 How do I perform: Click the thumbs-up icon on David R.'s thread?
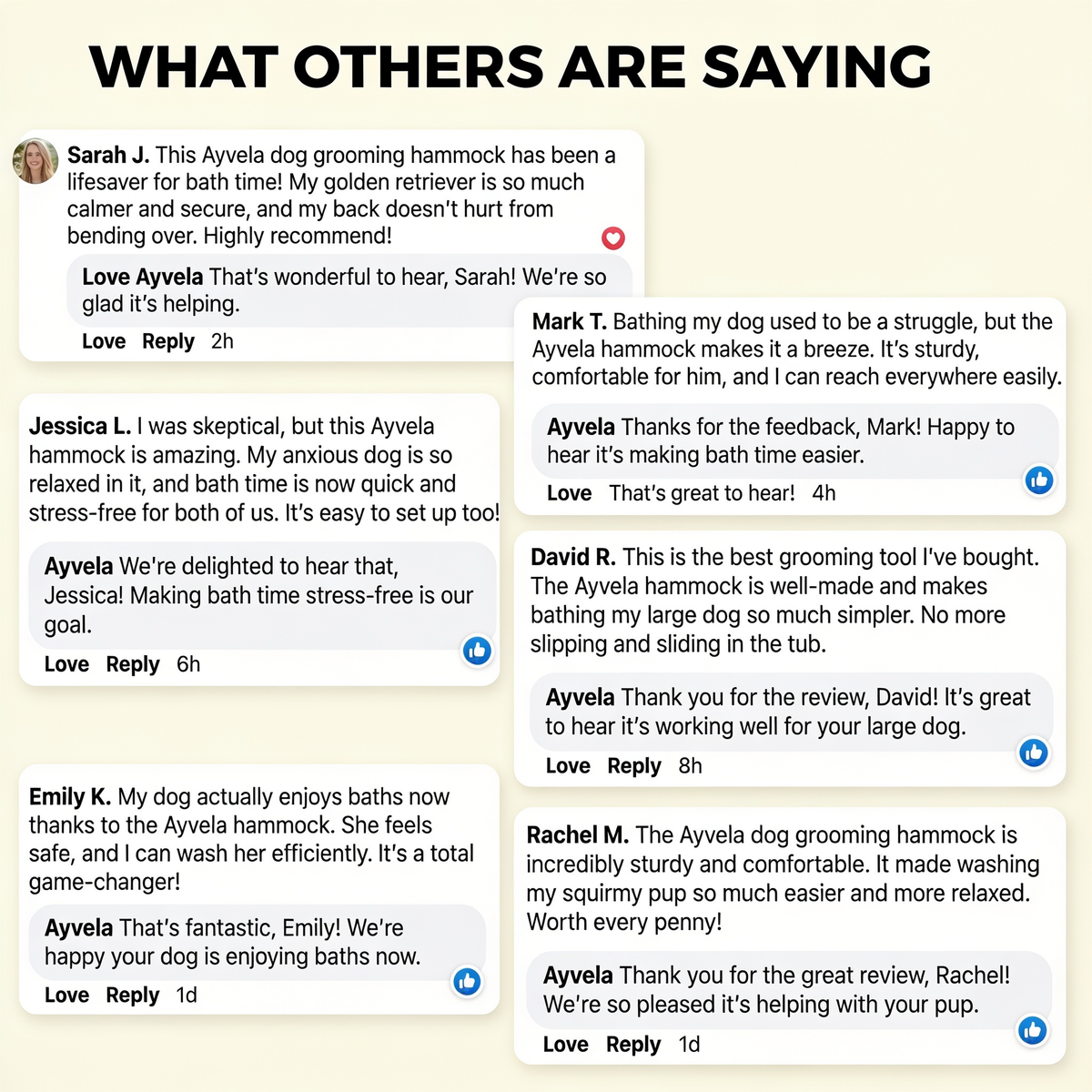point(1034,753)
